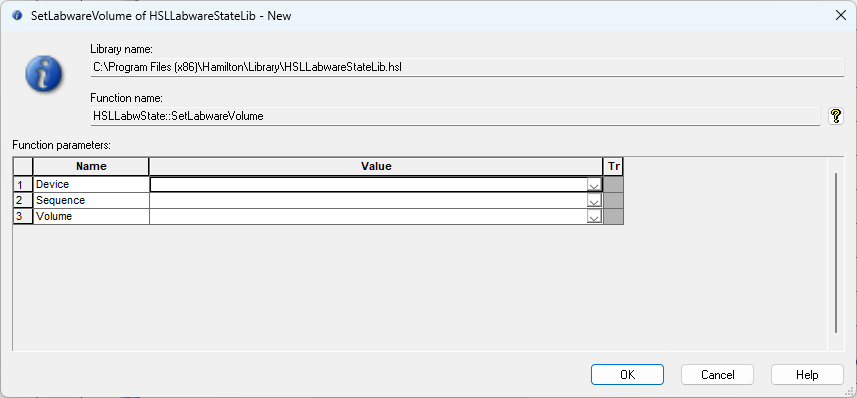Click the gray Tr cell for Device

pyautogui.click(x=613, y=184)
